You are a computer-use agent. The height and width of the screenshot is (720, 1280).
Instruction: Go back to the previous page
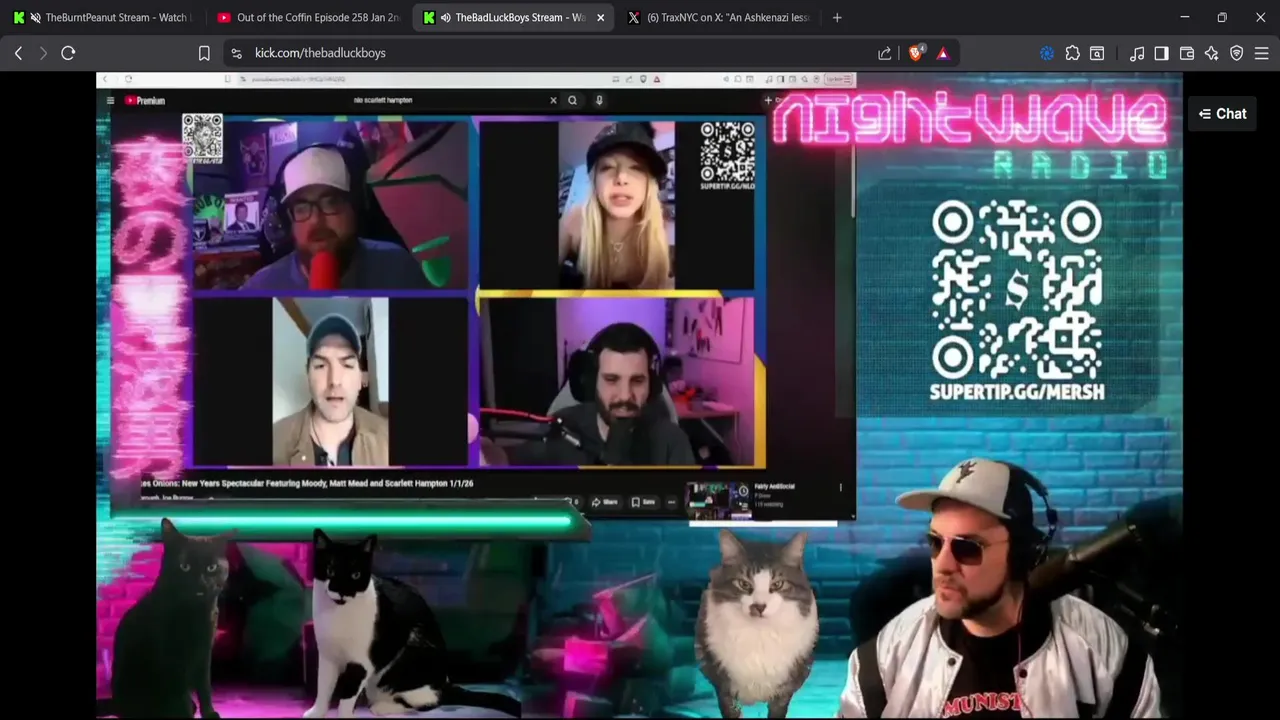coord(18,53)
